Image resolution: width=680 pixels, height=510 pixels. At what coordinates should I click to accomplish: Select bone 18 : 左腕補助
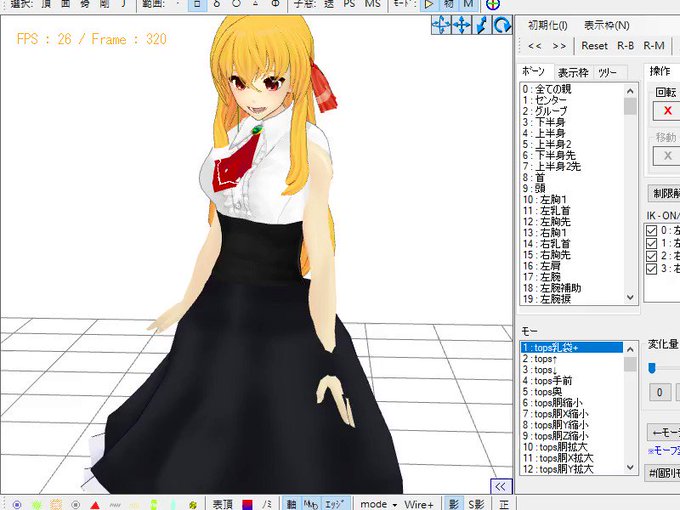572,288
